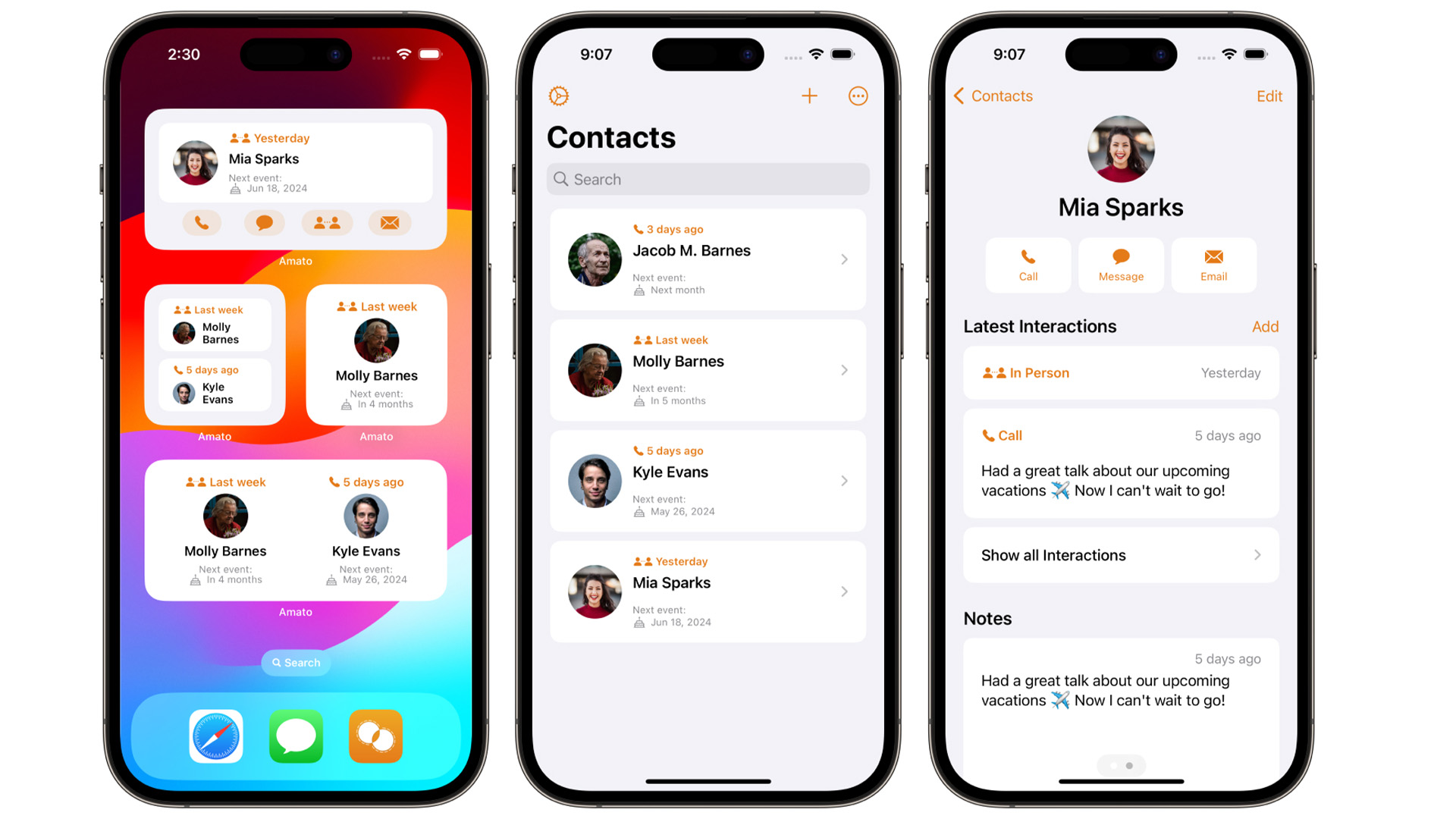
Task: Tap the three-dot more options icon
Action: (858, 96)
